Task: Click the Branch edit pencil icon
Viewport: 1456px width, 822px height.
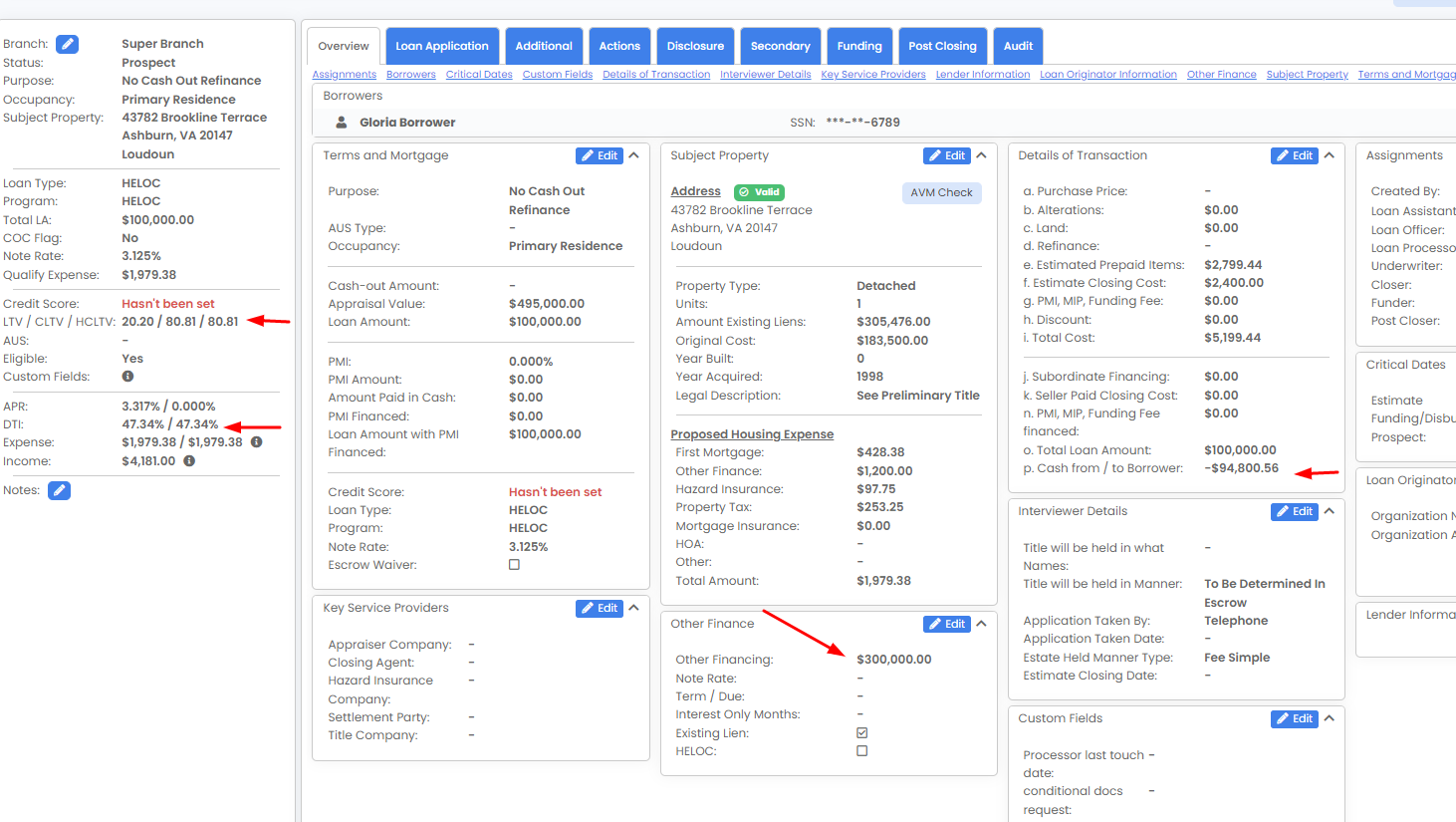Action: click(x=67, y=44)
